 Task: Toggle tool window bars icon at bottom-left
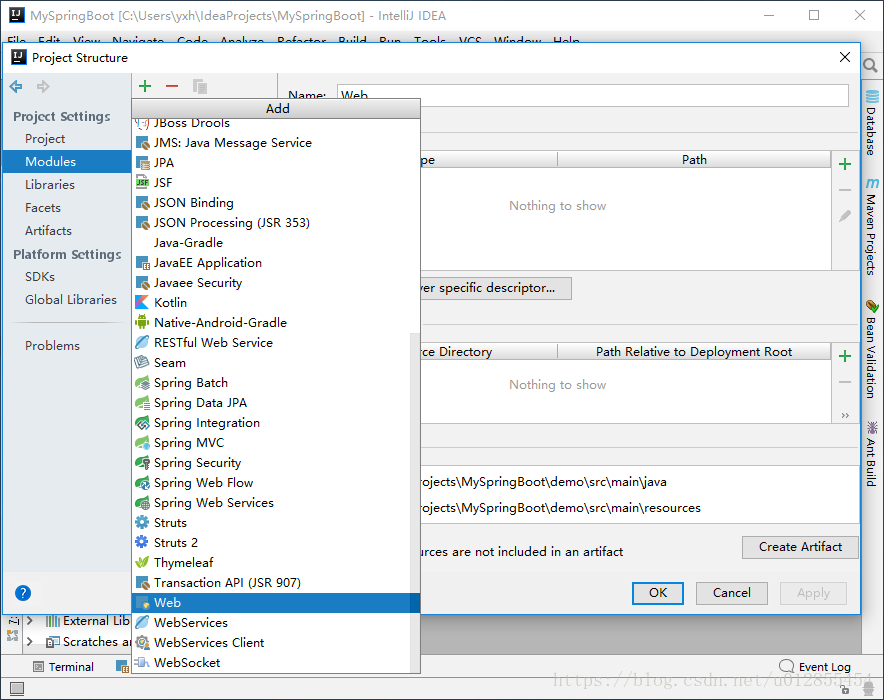pyautogui.click(x=17, y=688)
